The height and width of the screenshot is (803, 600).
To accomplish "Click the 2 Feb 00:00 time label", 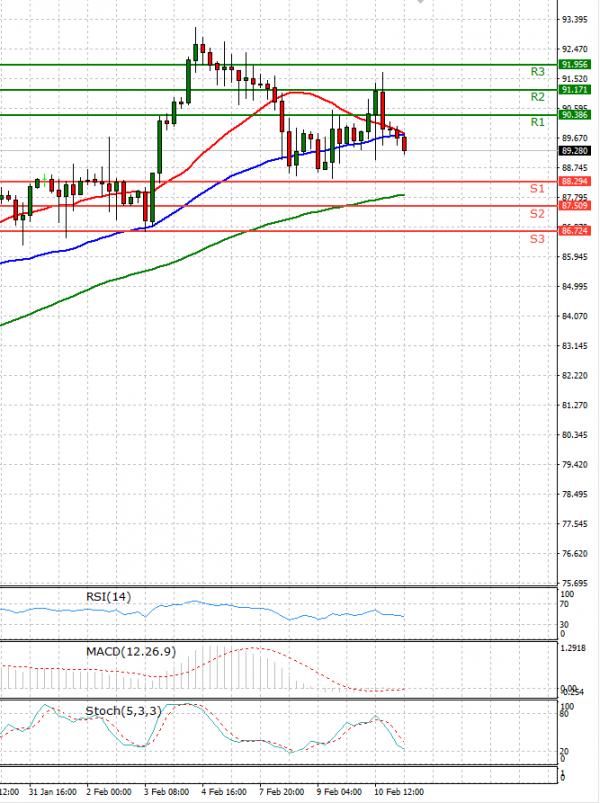I will tap(109, 792).
